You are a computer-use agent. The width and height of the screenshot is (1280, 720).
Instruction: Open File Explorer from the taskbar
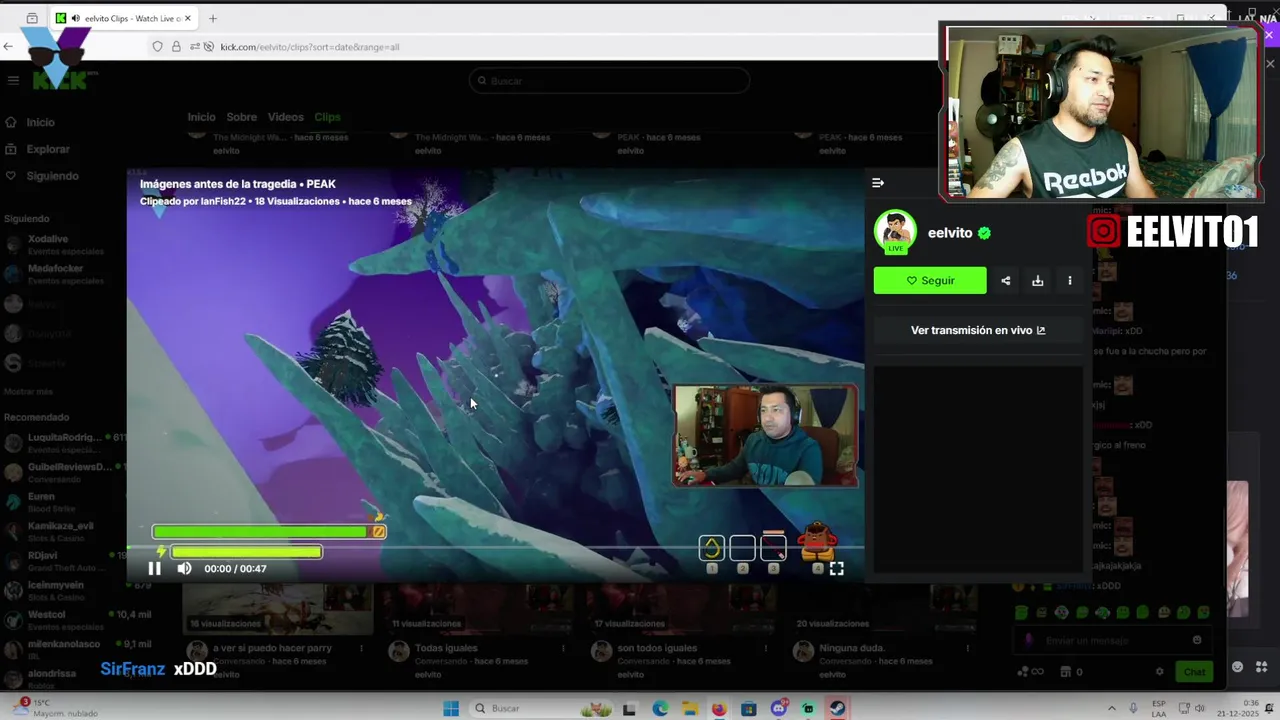pyautogui.click(x=690, y=709)
